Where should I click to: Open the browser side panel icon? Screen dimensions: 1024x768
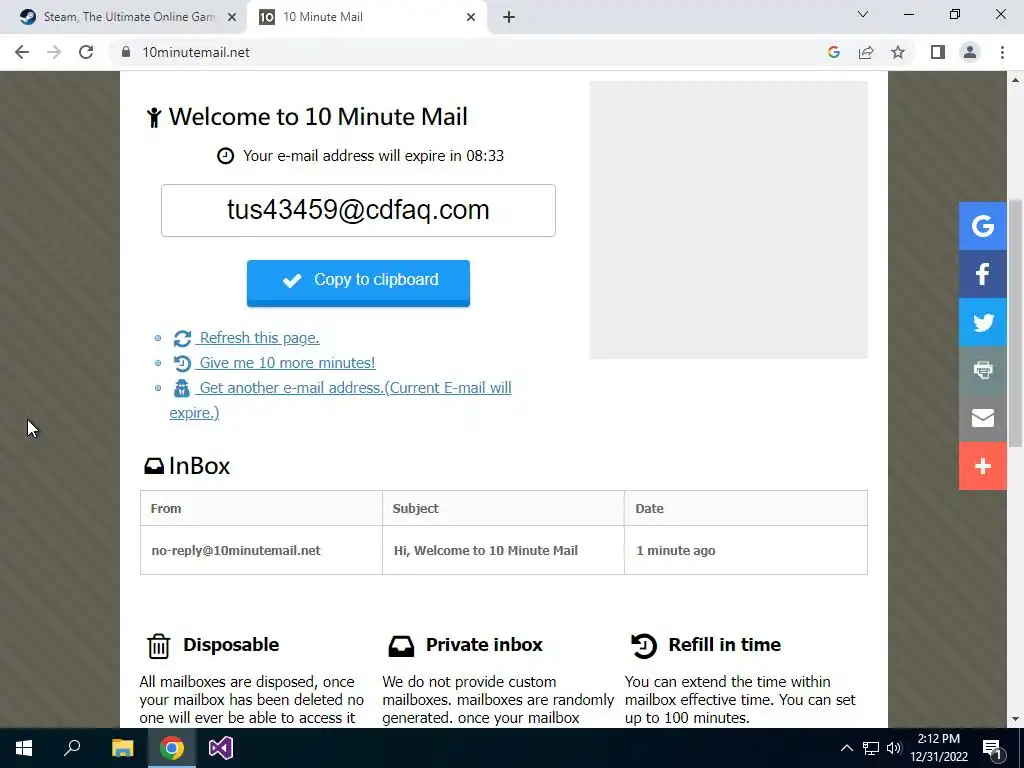tap(938, 52)
